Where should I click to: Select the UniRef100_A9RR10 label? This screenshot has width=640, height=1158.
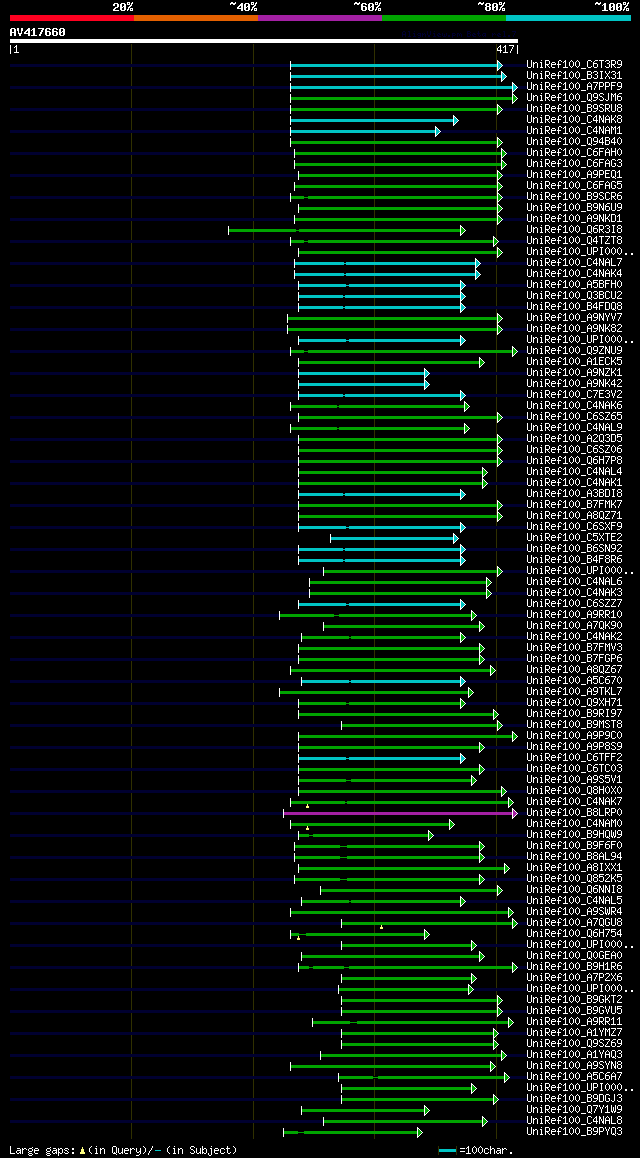coord(574,615)
